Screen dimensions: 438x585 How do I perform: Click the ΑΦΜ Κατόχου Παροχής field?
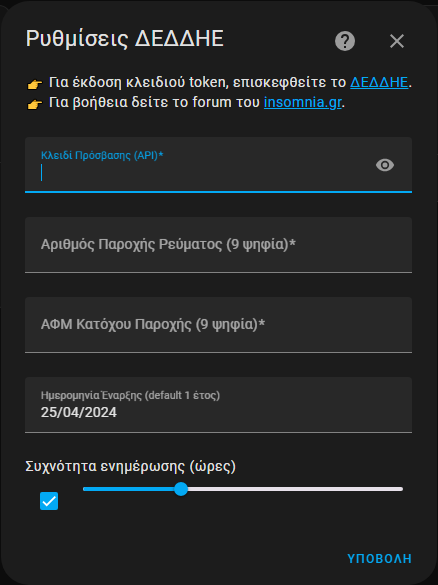point(218,325)
